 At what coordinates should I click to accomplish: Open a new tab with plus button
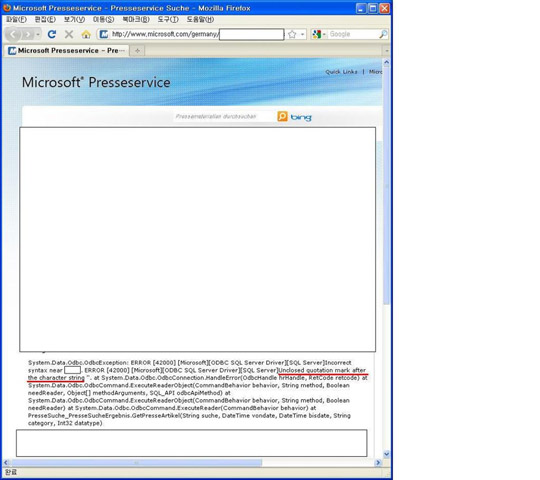pos(137,51)
